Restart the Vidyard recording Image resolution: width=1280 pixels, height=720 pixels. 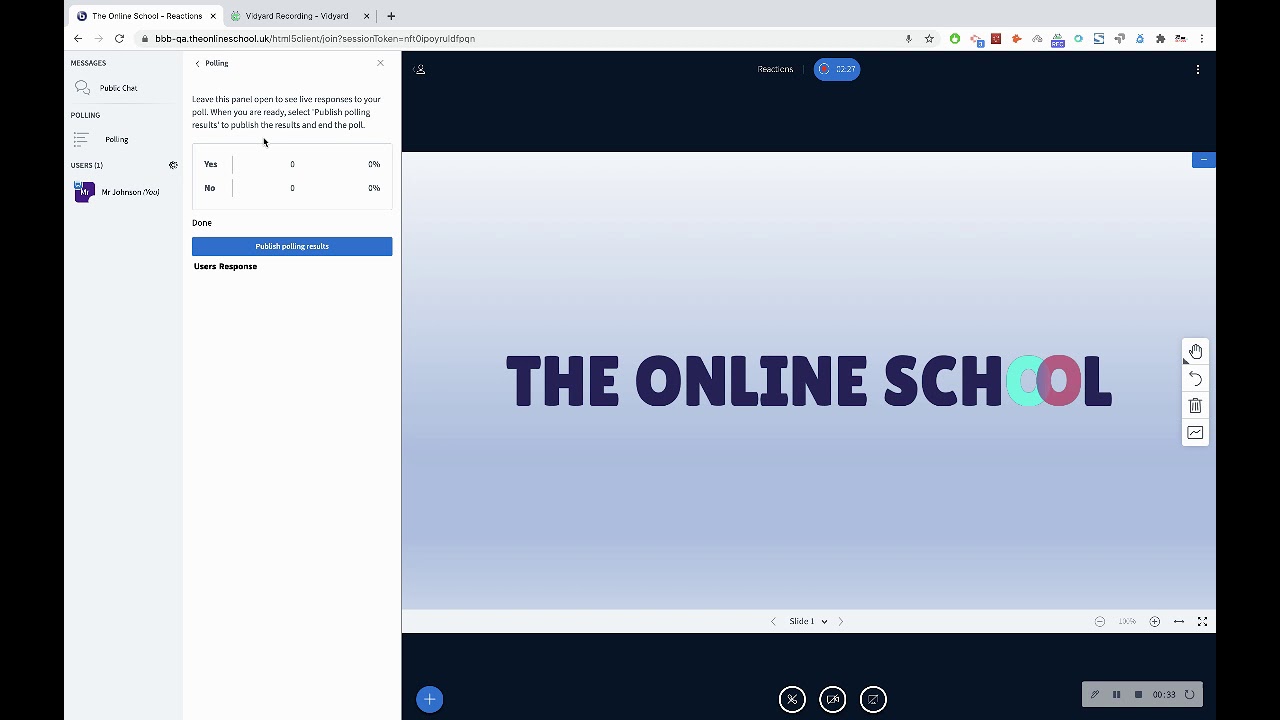[x=1189, y=694]
